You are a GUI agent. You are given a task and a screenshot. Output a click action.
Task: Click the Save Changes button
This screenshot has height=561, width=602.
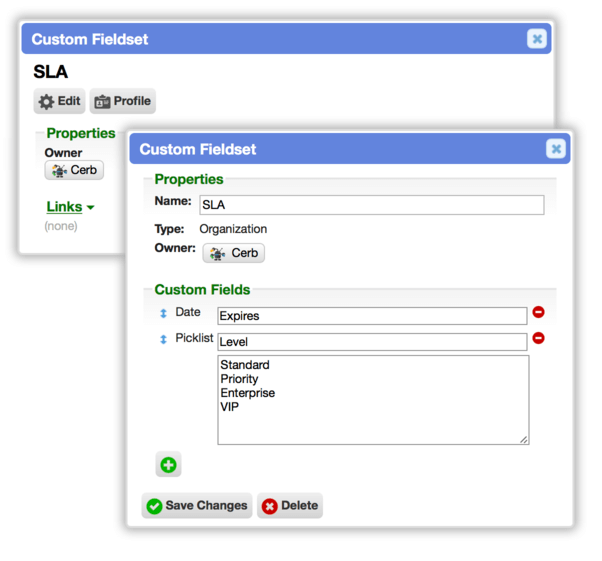pos(197,506)
